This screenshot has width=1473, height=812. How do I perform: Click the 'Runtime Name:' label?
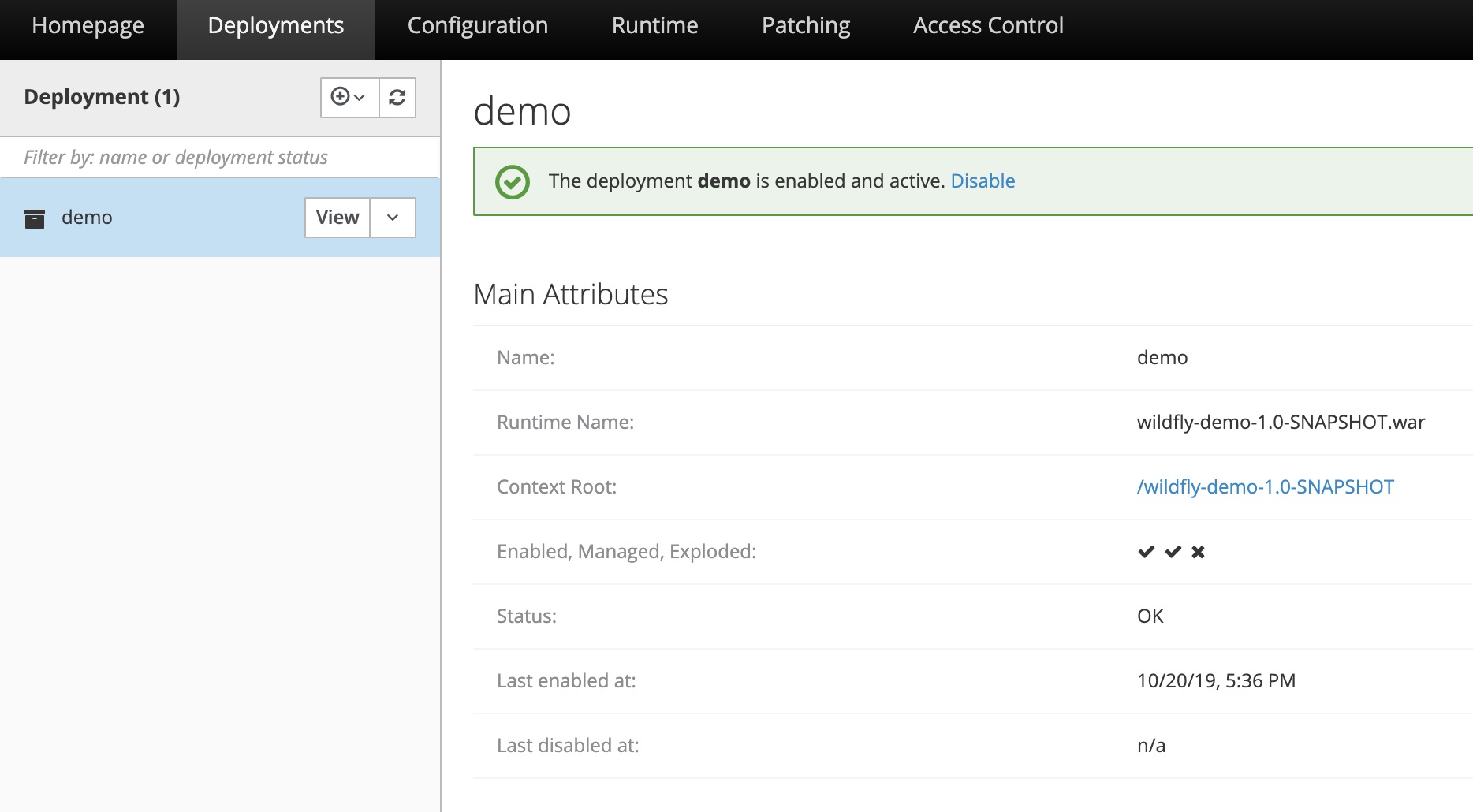click(x=565, y=423)
